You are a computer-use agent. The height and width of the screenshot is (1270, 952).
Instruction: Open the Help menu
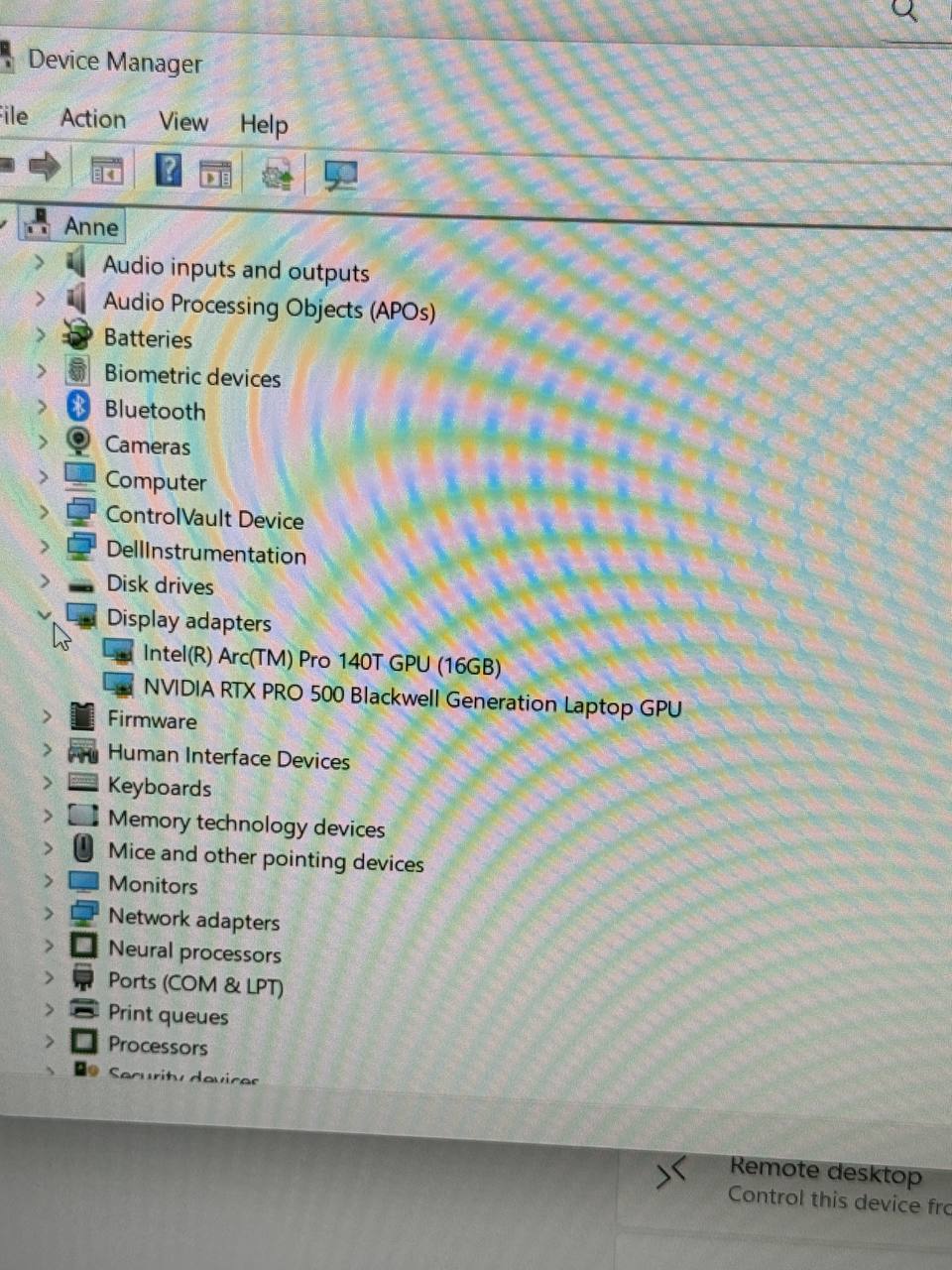point(264,125)
